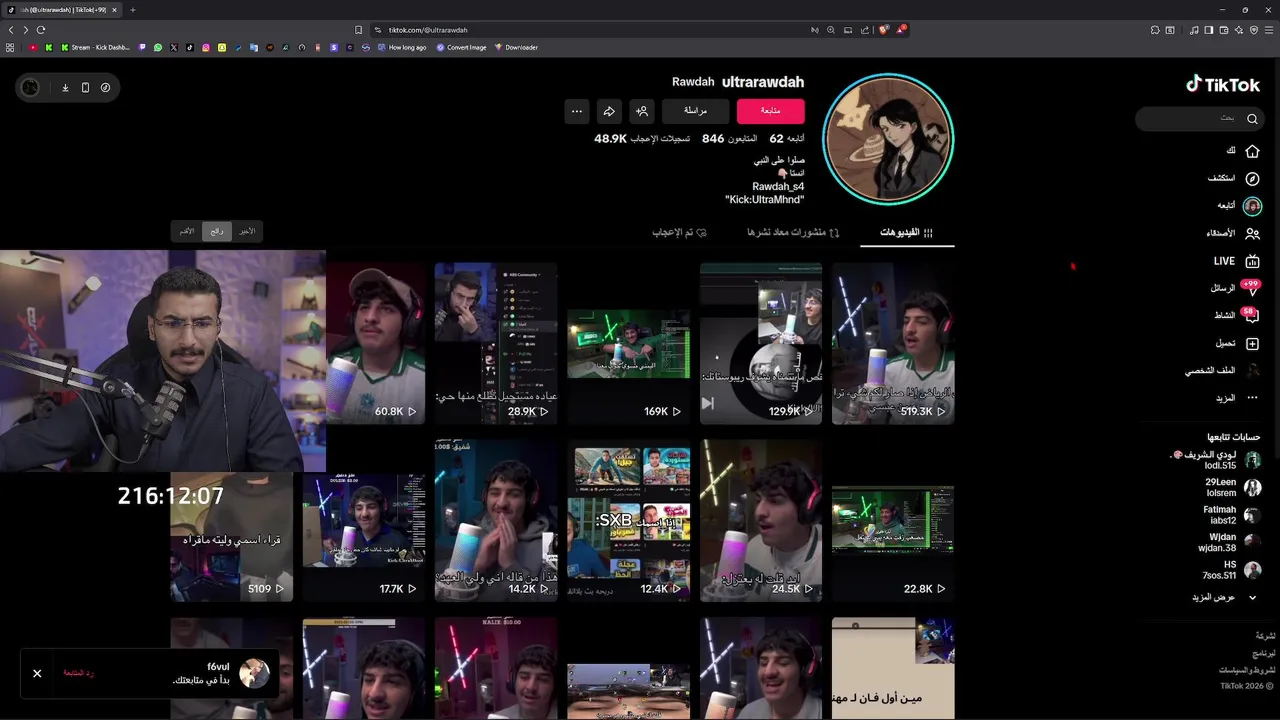This screenshot has height=720, width=1280.
Task: Open the 846 following list
Action: (x=729, y=138)
